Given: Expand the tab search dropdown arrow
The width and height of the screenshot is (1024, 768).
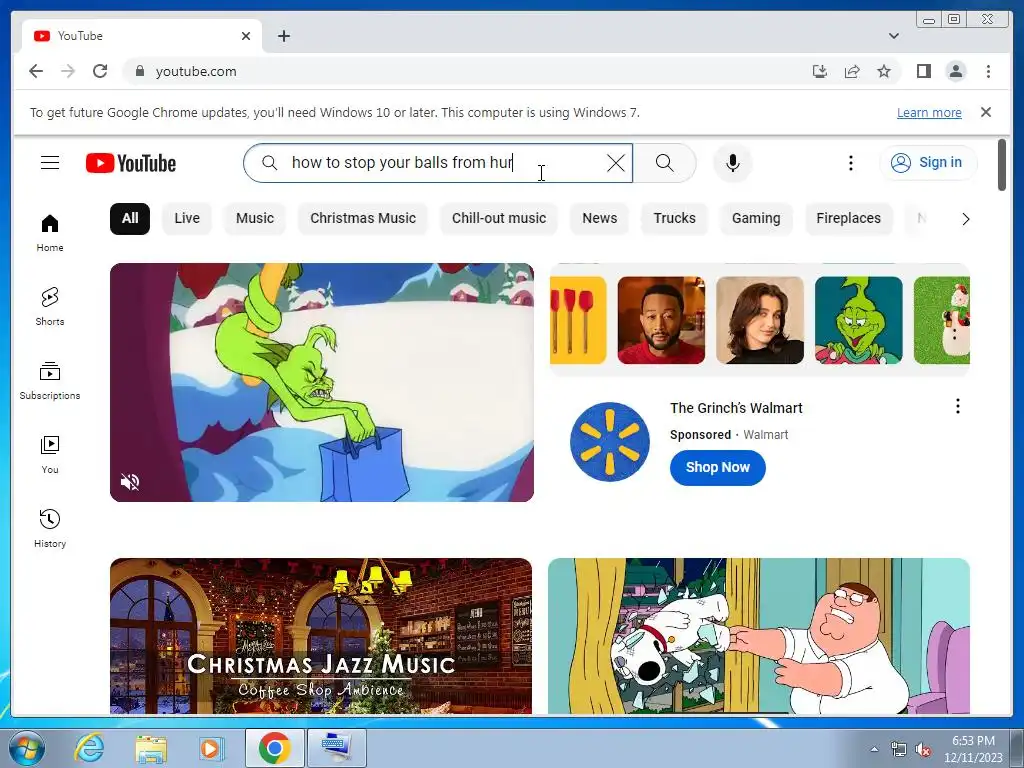Looking at the screenshot, I should [893, 36].
